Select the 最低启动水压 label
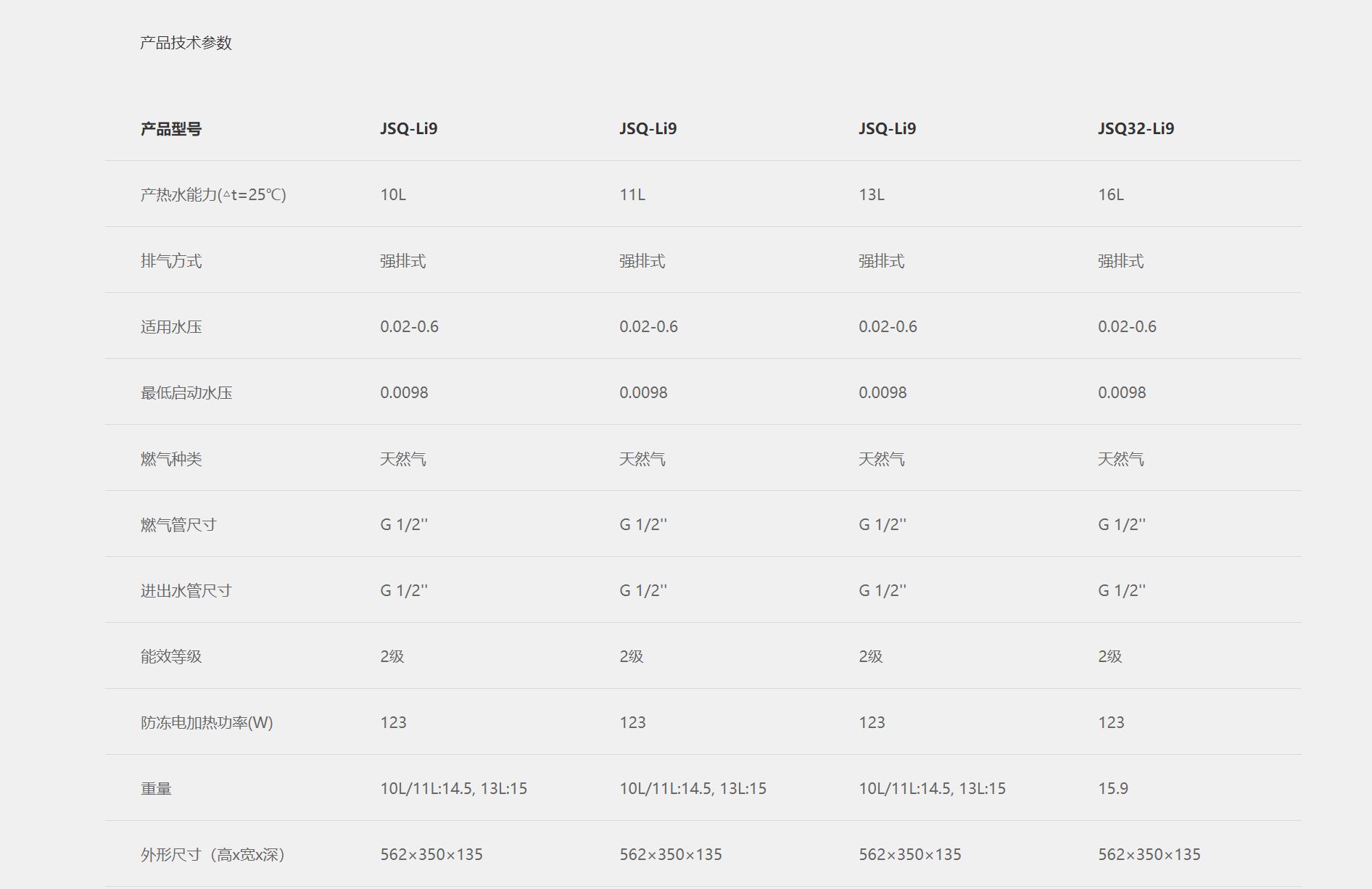Screen dimensions: 1372x889 186,393
